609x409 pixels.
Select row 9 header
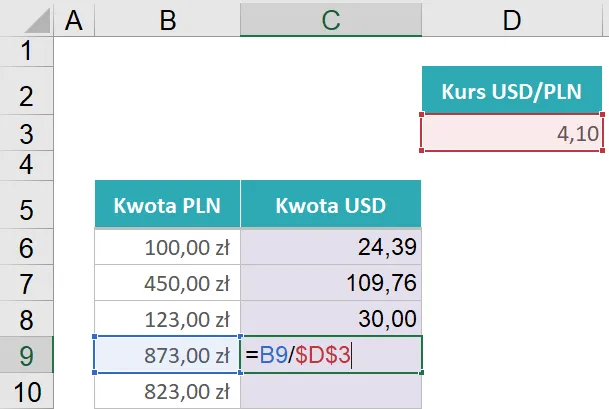click(26, 355)
